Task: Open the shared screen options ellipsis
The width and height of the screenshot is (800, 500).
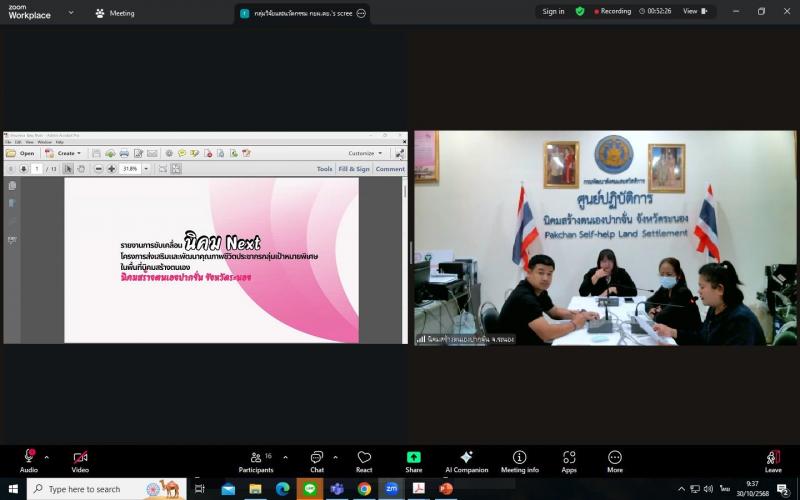Action: (x=361, y=13)
